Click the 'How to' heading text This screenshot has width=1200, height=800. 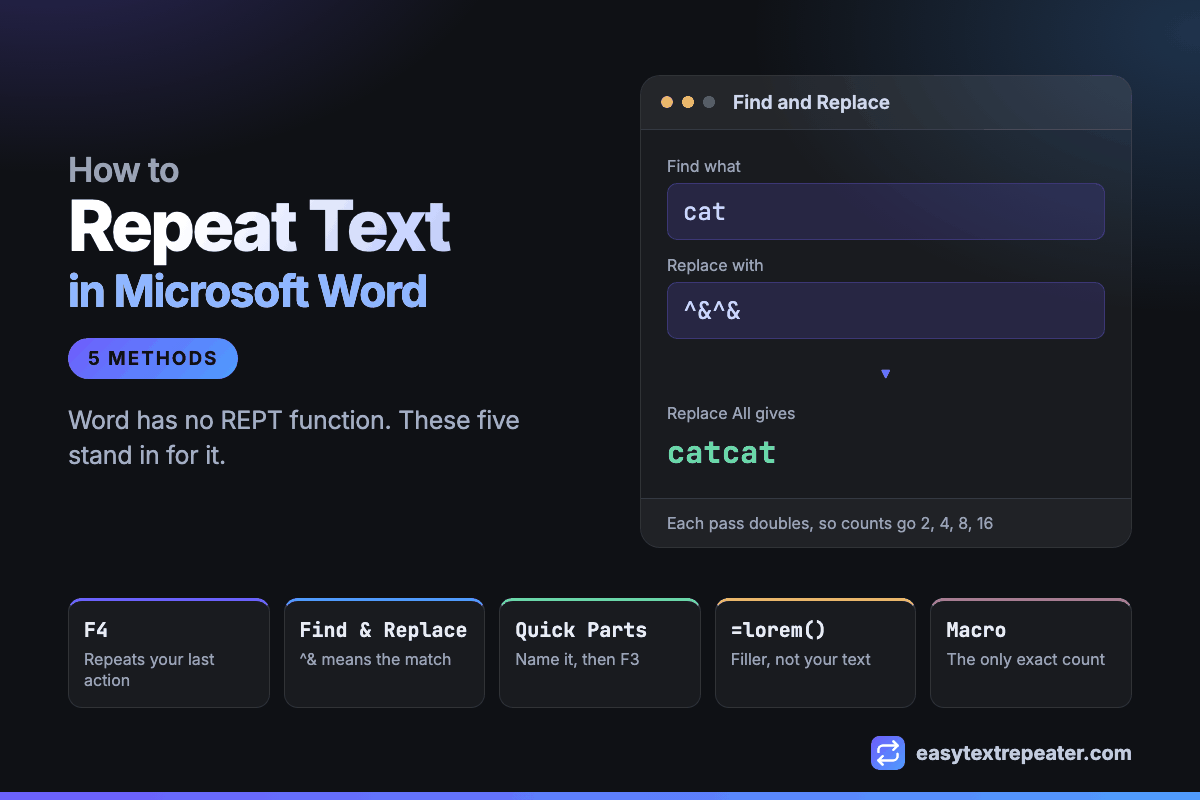pos(124,170)
